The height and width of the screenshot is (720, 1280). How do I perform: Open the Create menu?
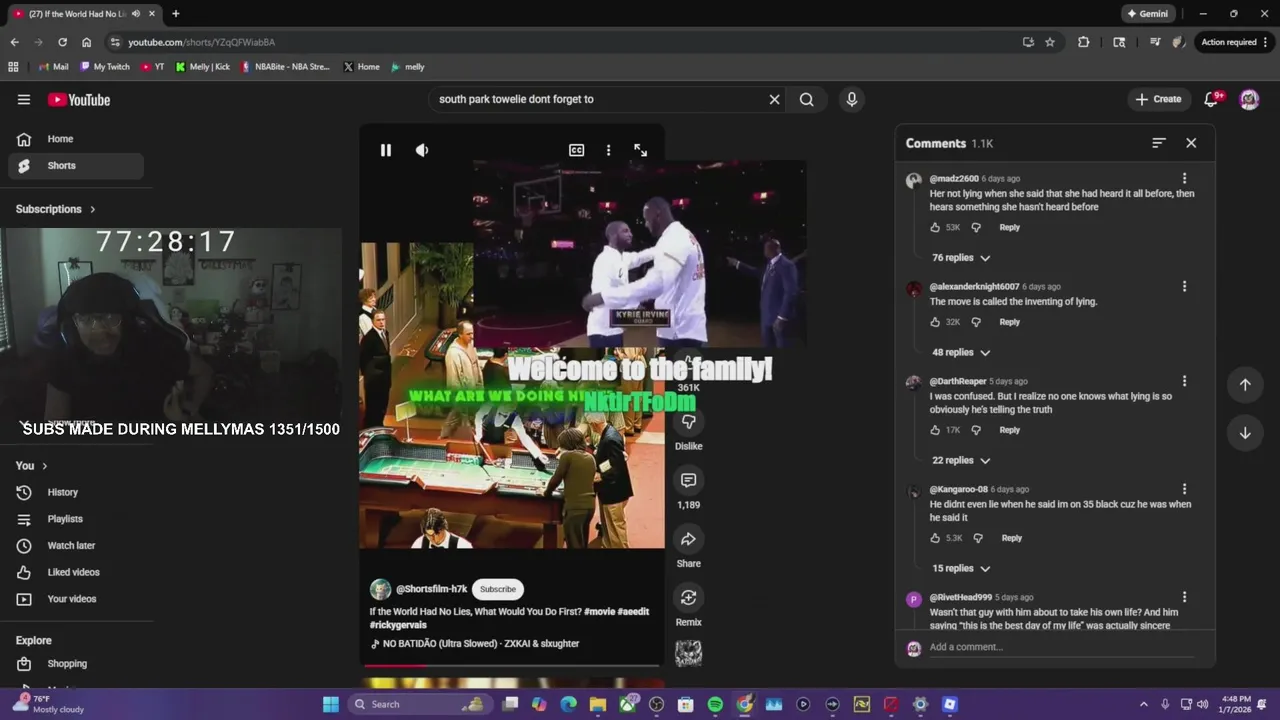[x=1159, y=99]
